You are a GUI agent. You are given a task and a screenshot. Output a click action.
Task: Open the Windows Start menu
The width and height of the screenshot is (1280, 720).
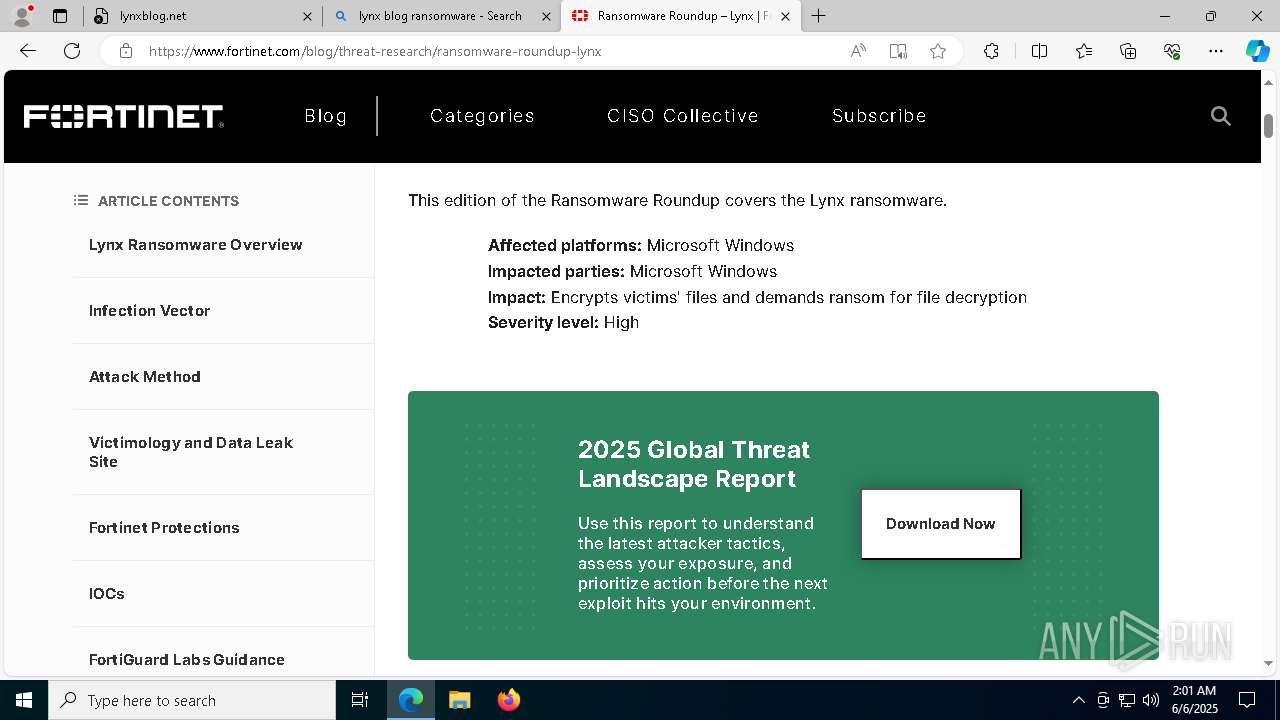click(x=24, y=700)
